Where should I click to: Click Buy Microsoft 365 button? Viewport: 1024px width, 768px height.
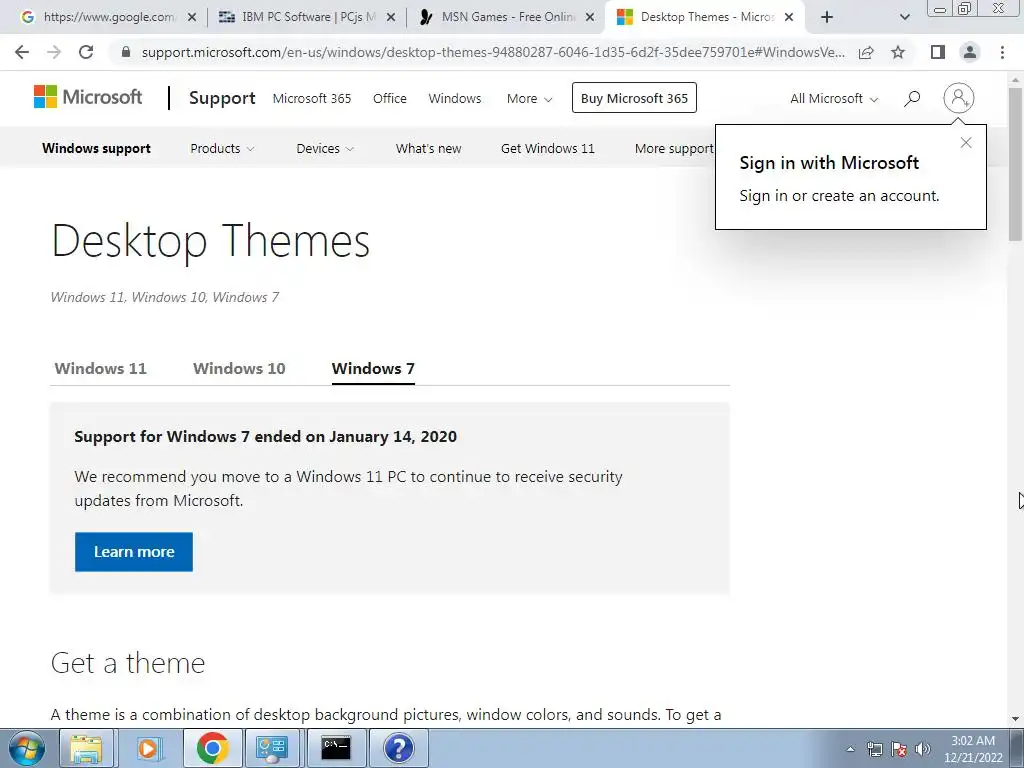click(x=634, y=98)
